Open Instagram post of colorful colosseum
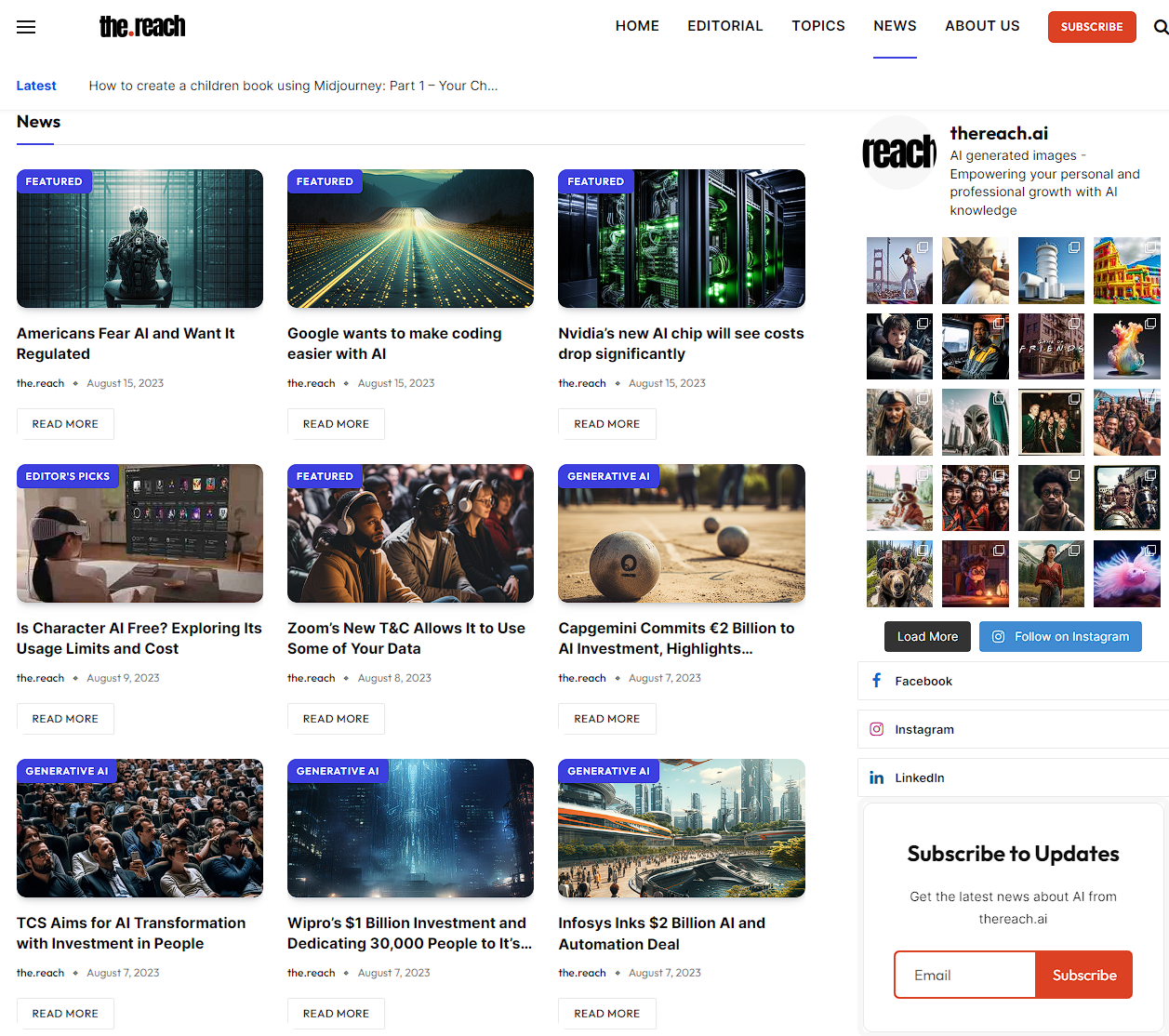The height and width of the screenshot is (1036, 1169). coord(1127,271)
